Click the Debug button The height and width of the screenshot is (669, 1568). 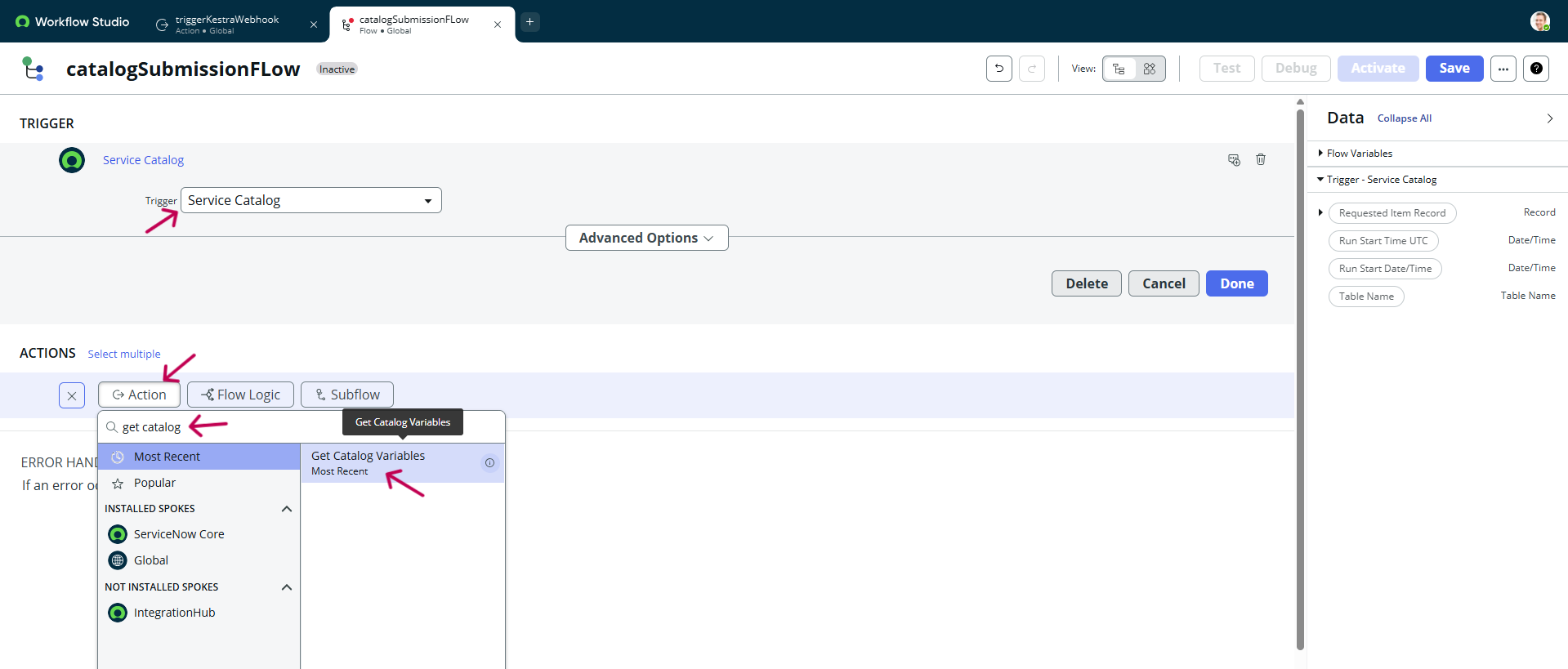pyautogui.click(x=1296, y=69)
